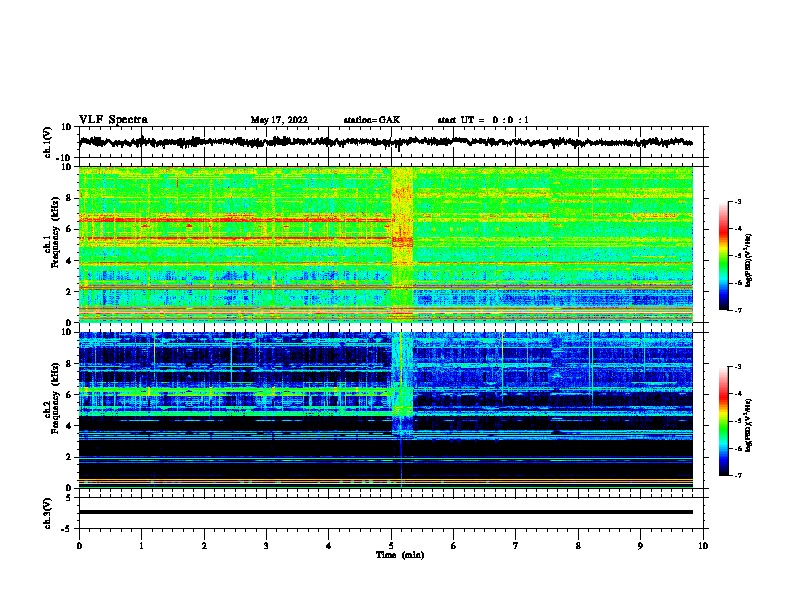
Task: Click the time axis tick label "4"
Action: click(x=329, y=546)
